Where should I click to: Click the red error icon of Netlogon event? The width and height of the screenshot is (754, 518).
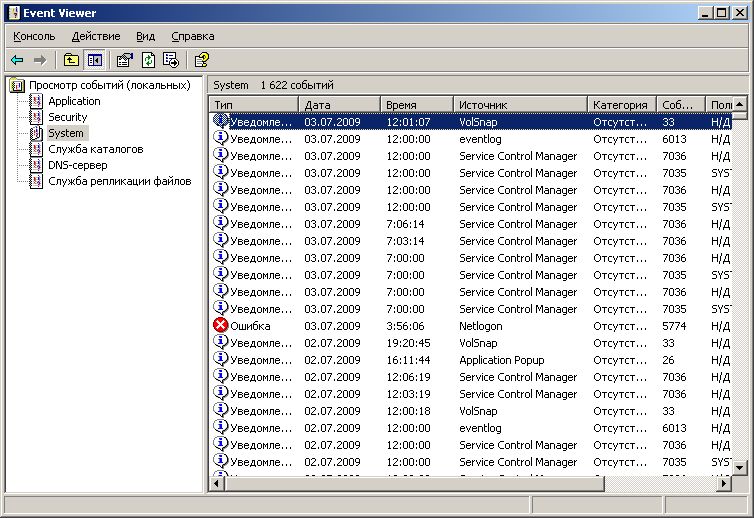click(x=220, y=326)
